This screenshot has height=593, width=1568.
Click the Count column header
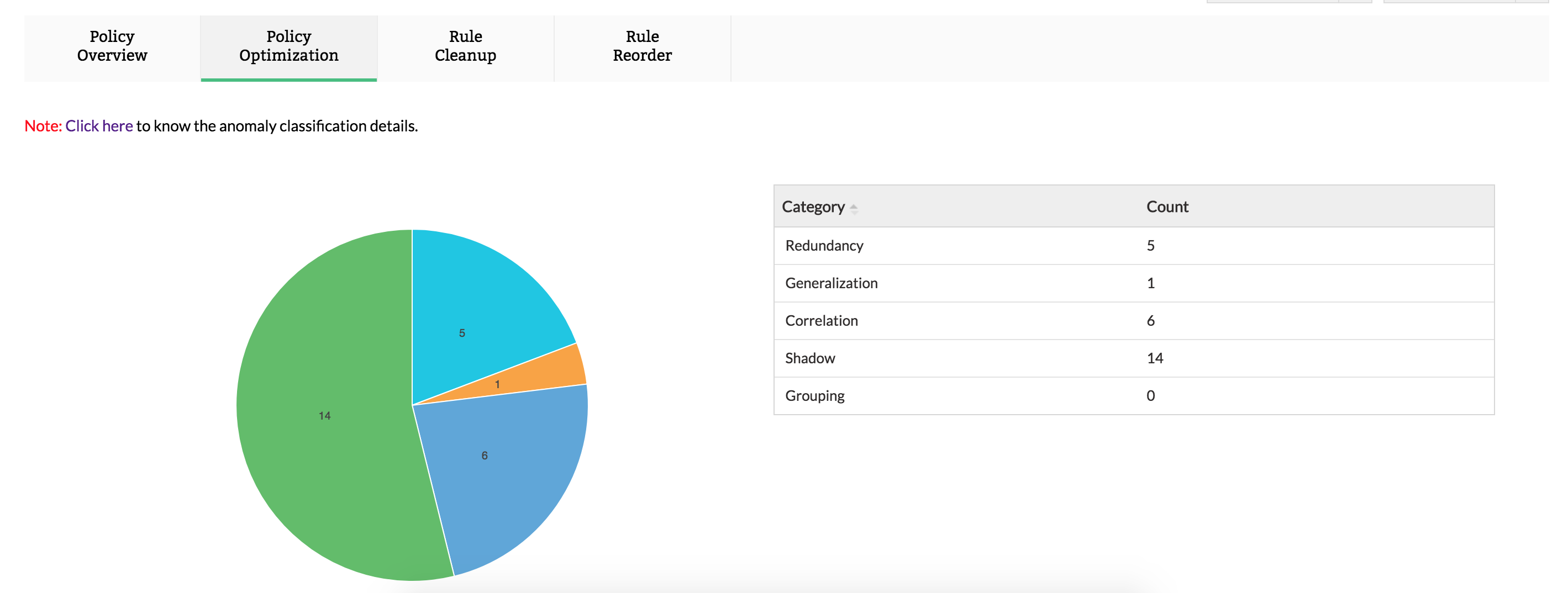1166,206
